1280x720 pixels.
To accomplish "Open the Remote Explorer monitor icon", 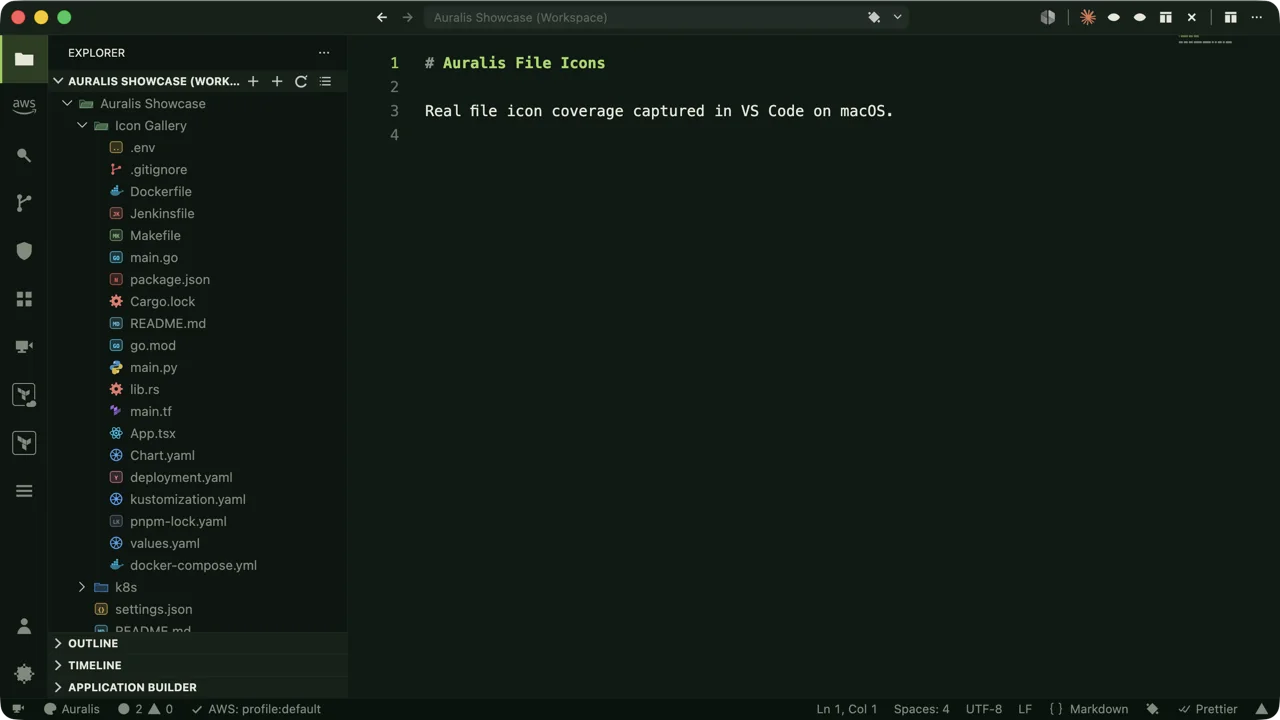I will coord(24,347).
